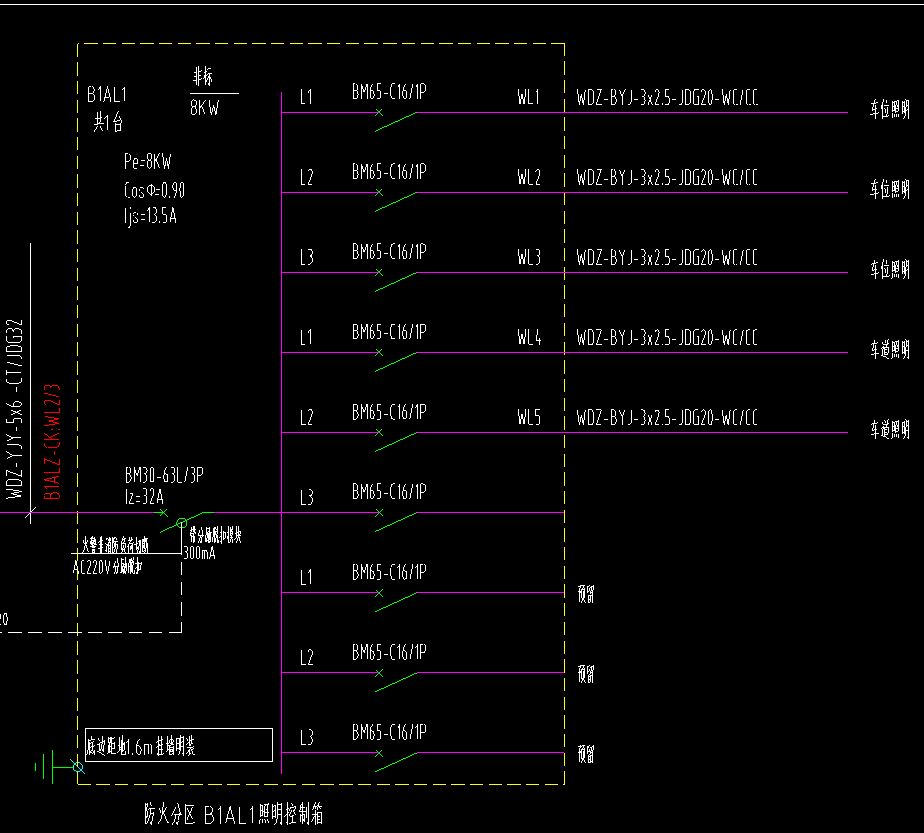
Task: Select WDZ-BYJ-3x2.5 cable spec on WL1 row
Action: (666, 97)
